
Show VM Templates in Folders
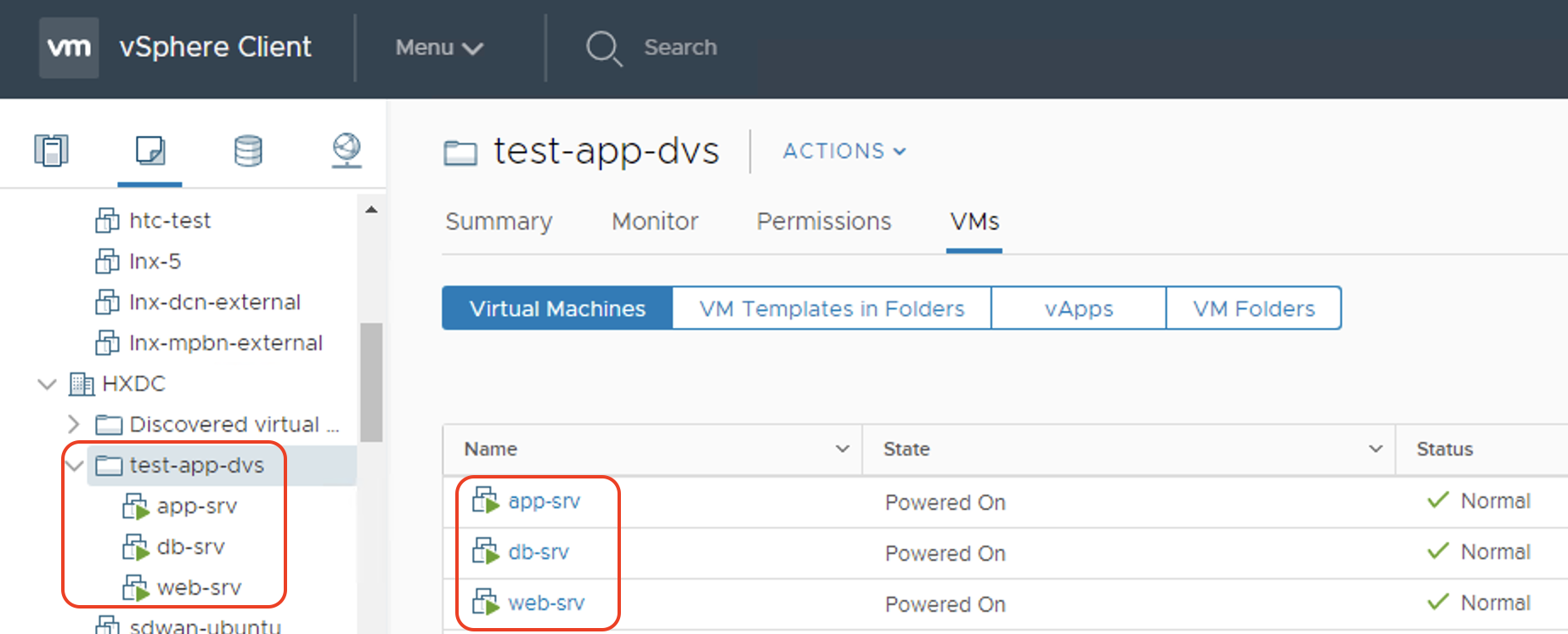point(832,308)
